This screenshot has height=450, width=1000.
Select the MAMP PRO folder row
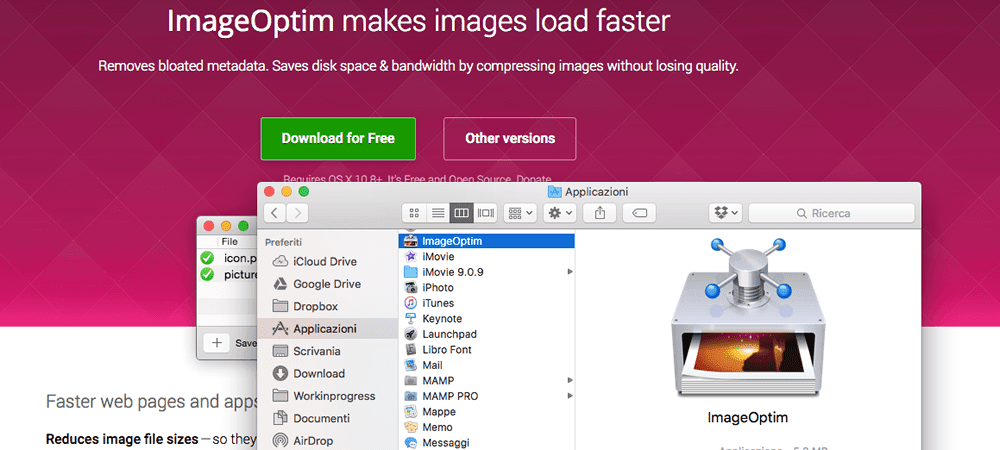(x=487, y=396)
